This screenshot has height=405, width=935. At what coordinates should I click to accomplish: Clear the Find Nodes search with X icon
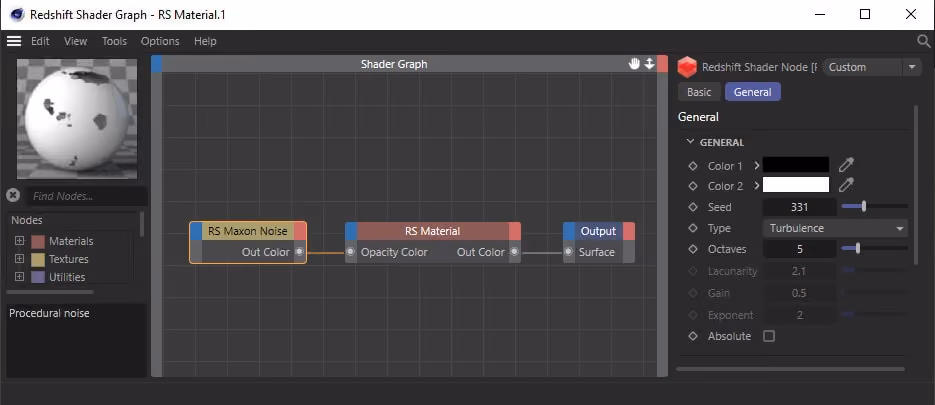[13, 195]
